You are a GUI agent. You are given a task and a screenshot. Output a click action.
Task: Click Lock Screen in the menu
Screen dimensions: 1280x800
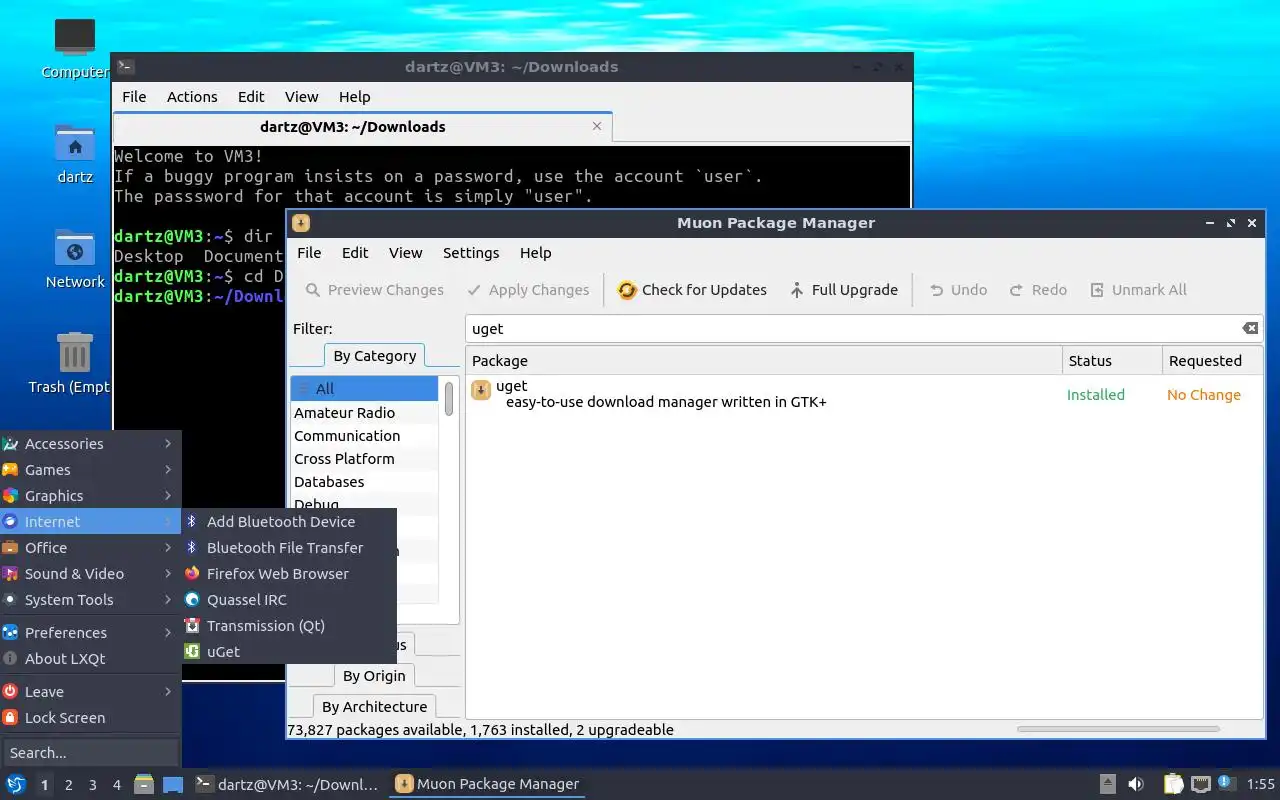[90, 718]
